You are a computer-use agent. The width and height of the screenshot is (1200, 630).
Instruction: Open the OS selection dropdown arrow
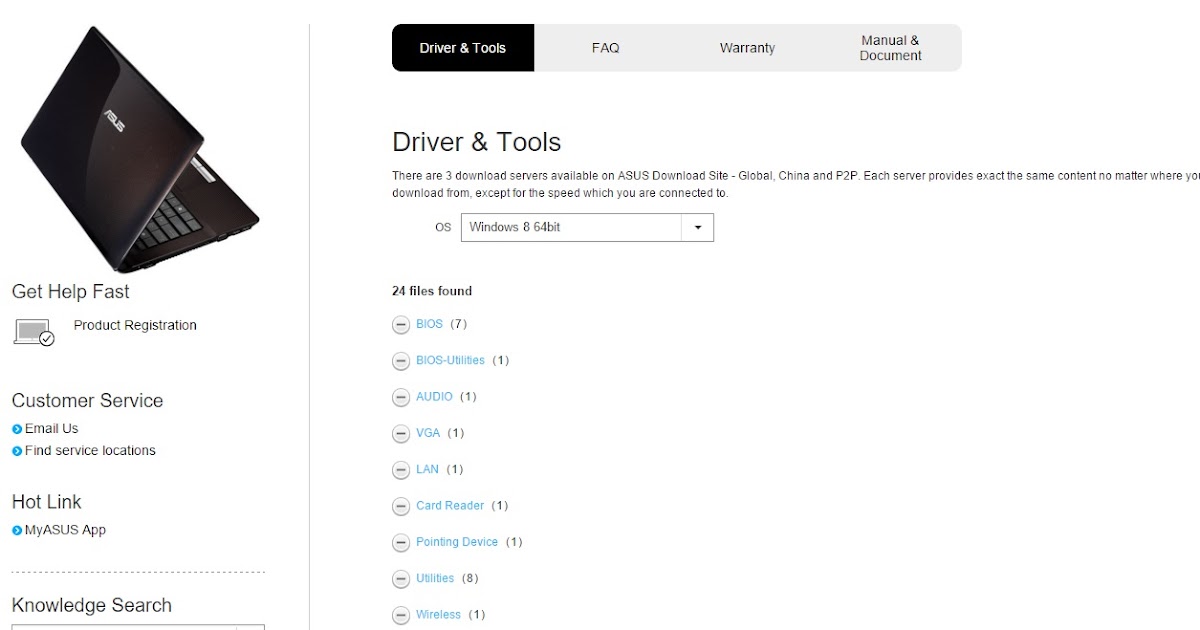698,227
